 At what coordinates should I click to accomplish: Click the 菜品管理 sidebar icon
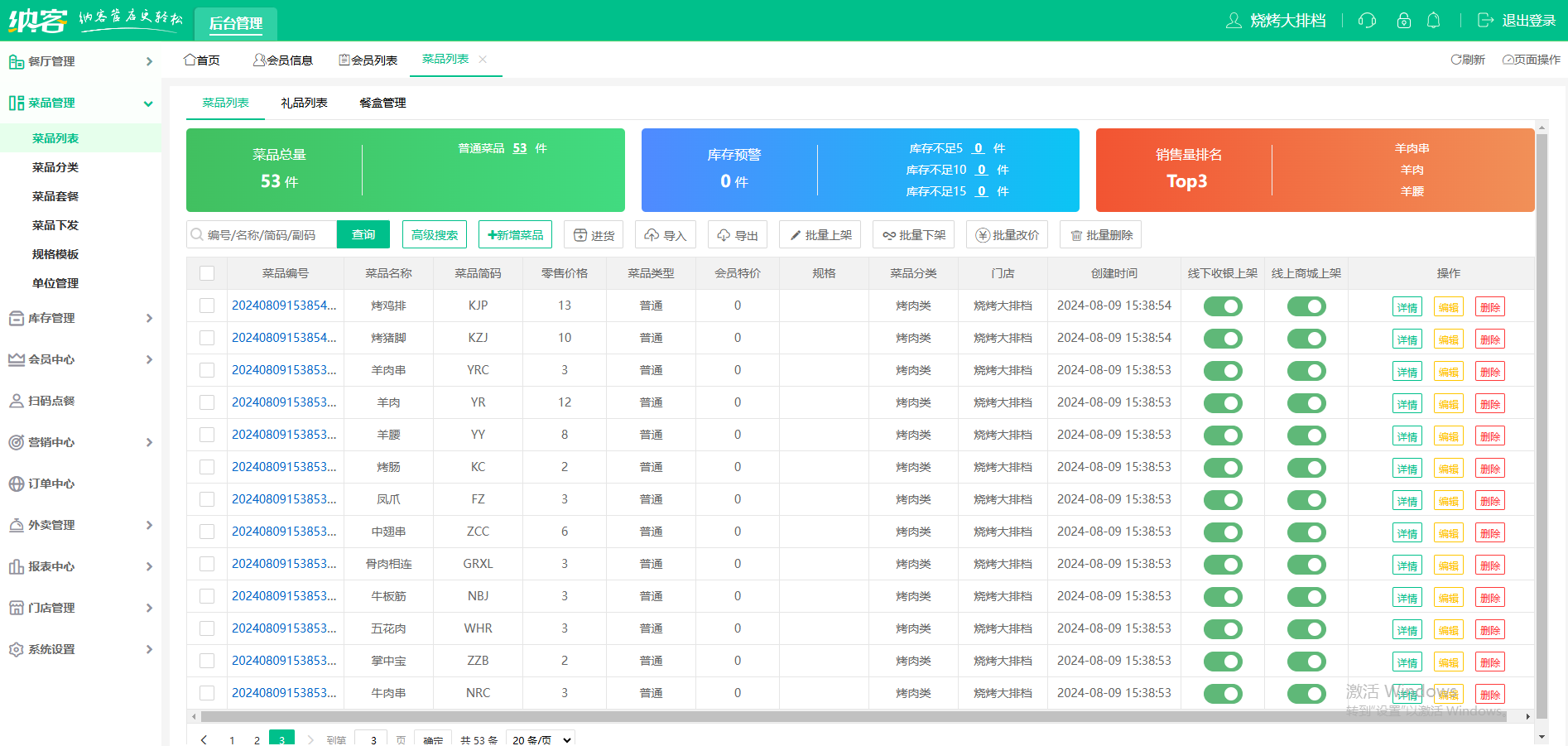point(16,103)
